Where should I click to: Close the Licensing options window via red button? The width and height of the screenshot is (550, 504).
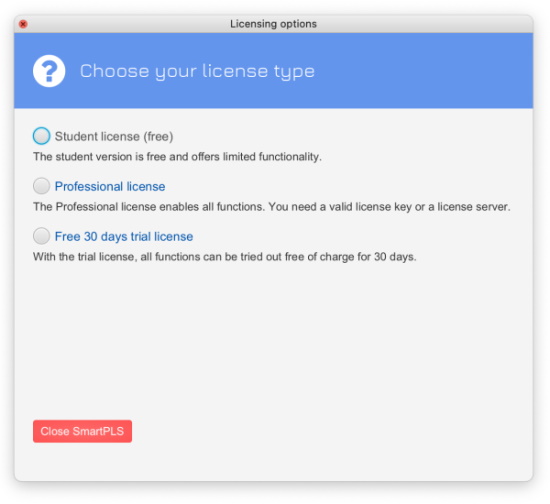coord(23,24)
